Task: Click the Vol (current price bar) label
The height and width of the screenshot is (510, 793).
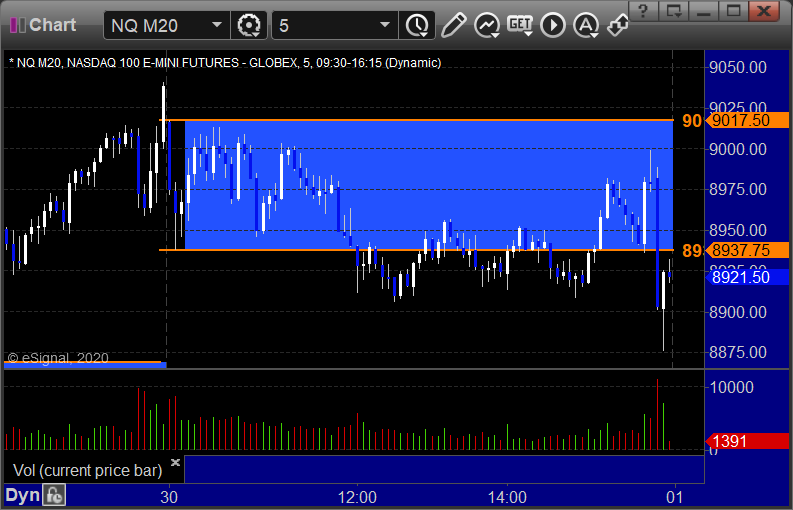Action: pyautogui.click(x=87, y=471)
